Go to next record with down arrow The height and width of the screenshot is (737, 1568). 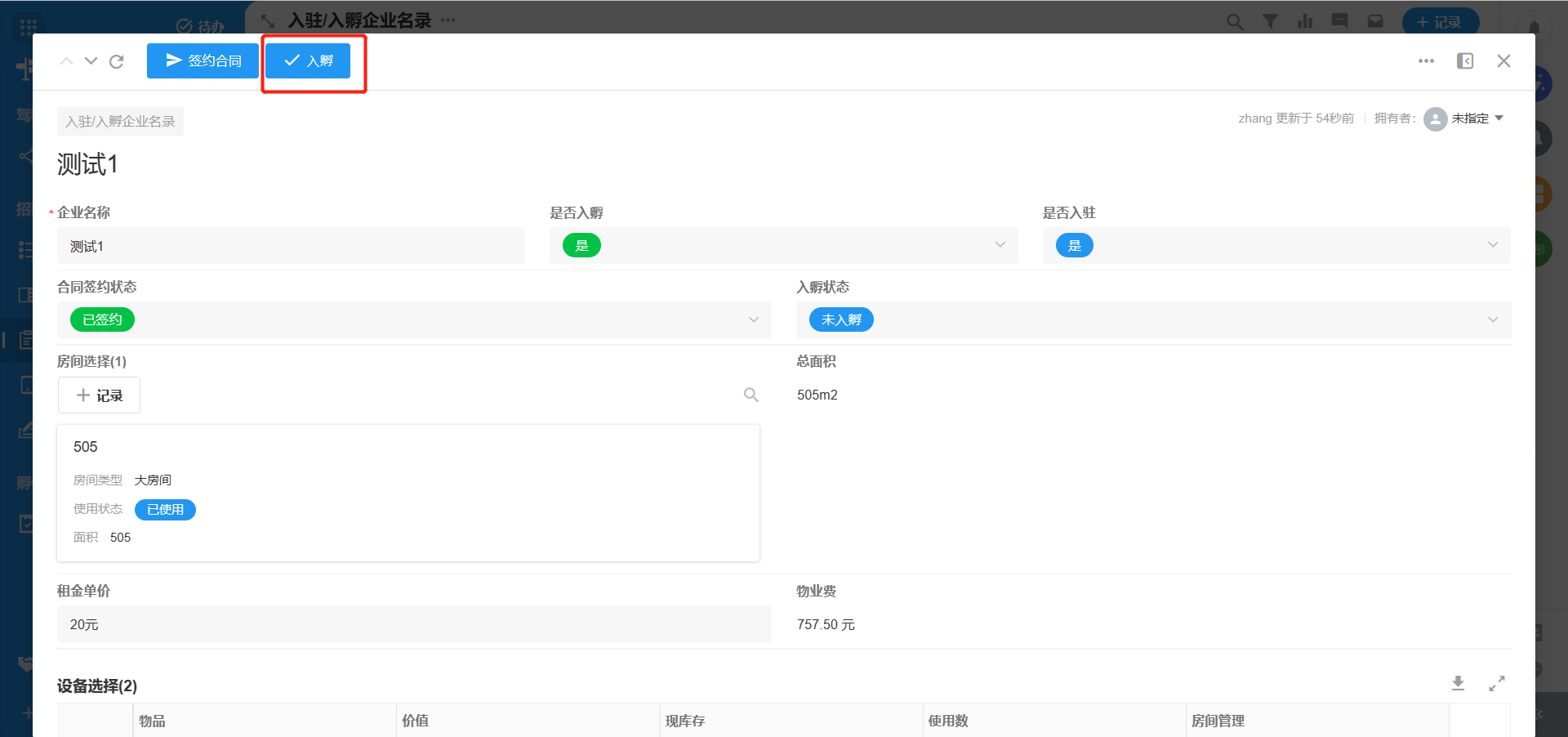click(91, 61)
